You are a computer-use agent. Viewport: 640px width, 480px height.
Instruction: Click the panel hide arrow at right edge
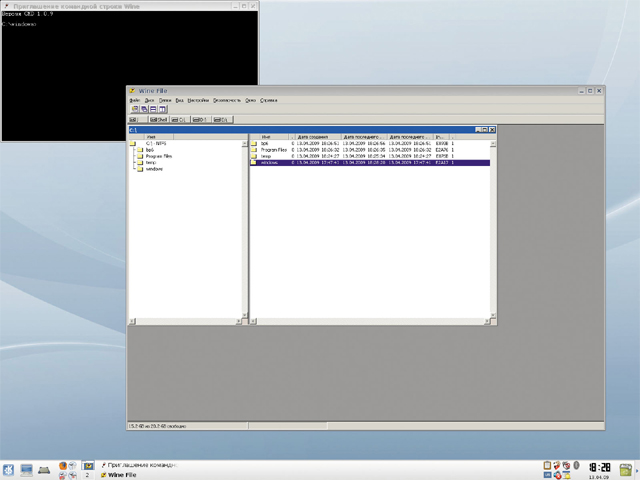pyautogui.click(x=637, y=470)
